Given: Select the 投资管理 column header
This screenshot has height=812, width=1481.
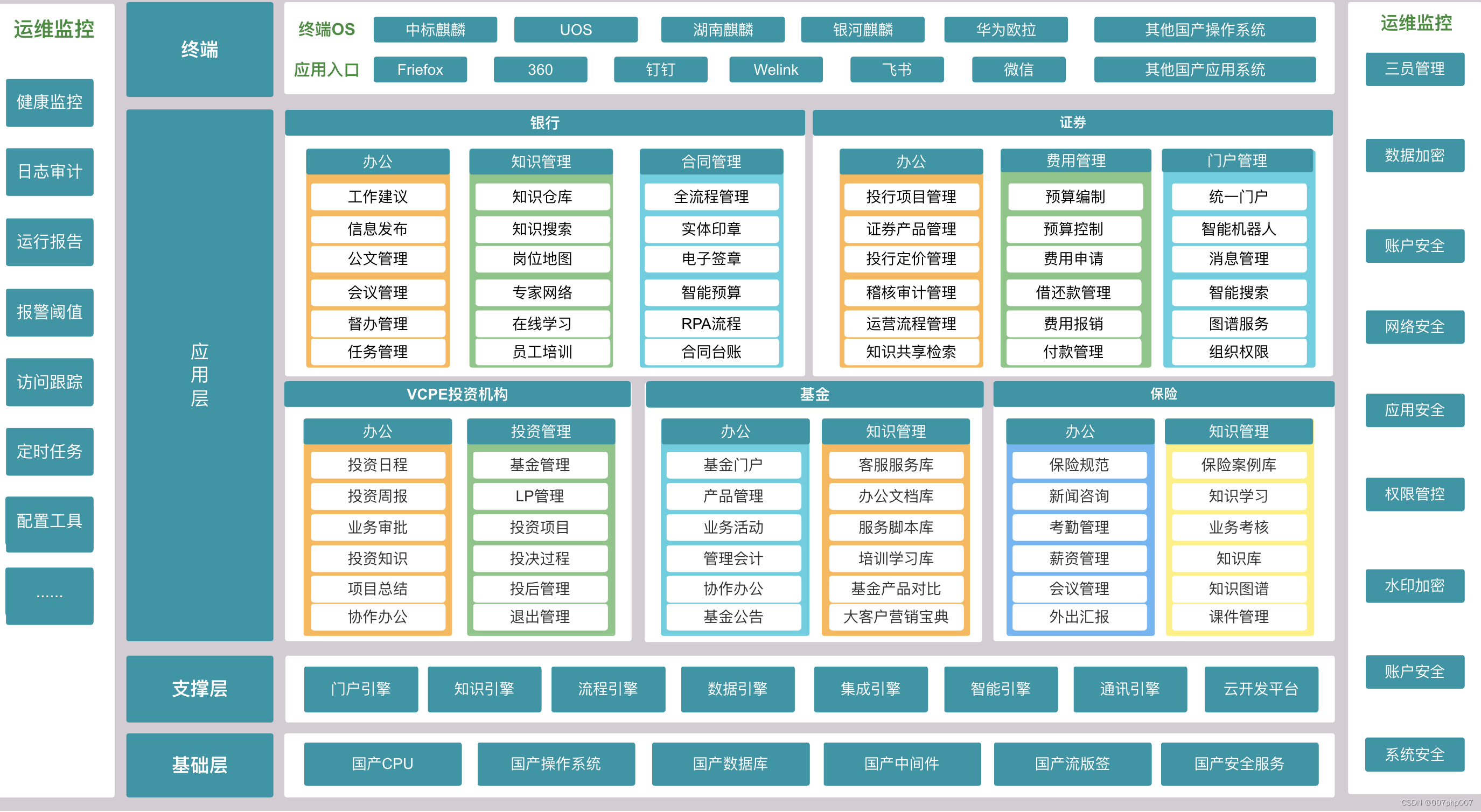Looking at the screenshot, I should [x=540, y=431].
